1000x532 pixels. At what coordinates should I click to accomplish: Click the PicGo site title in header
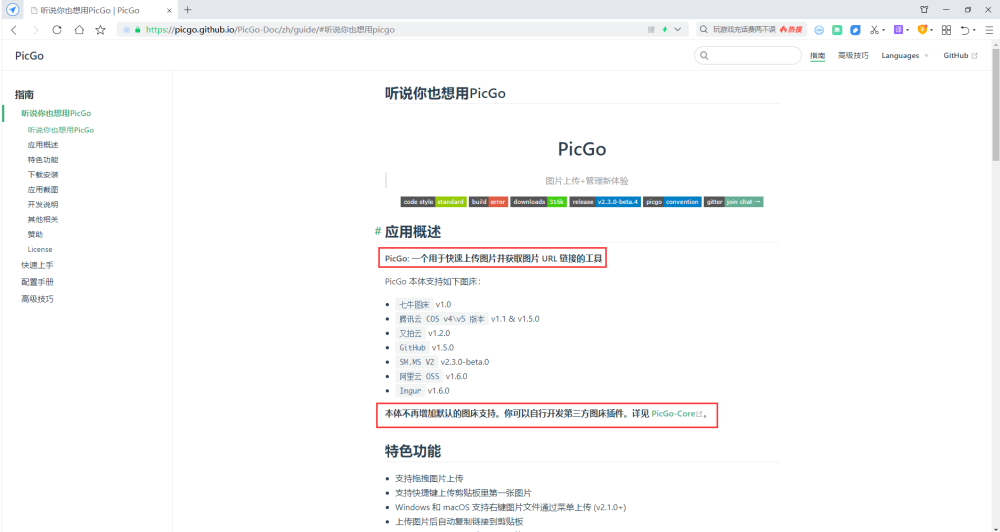[x=29, y=56]
